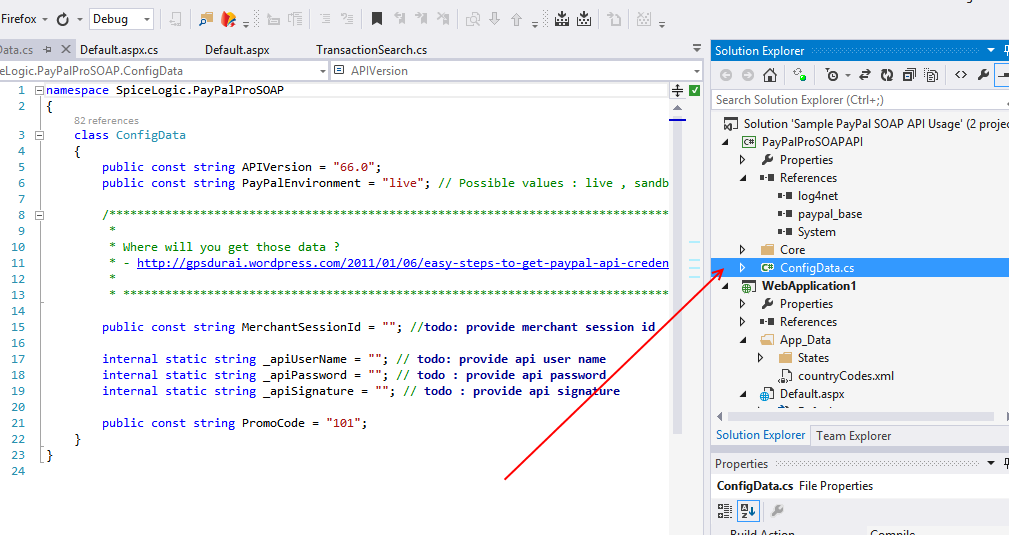Click the browser refresh icon beside Firefox

tap(63, 19)
